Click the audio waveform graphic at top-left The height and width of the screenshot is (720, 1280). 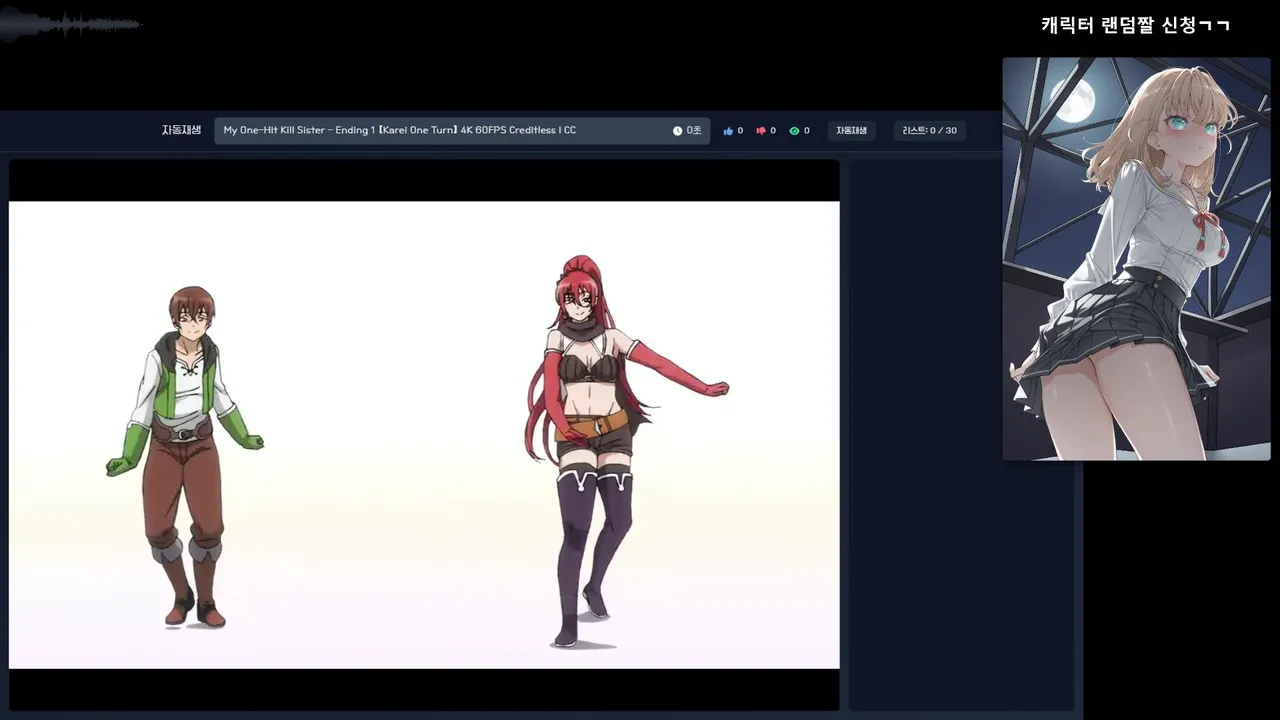pos(70,25)
